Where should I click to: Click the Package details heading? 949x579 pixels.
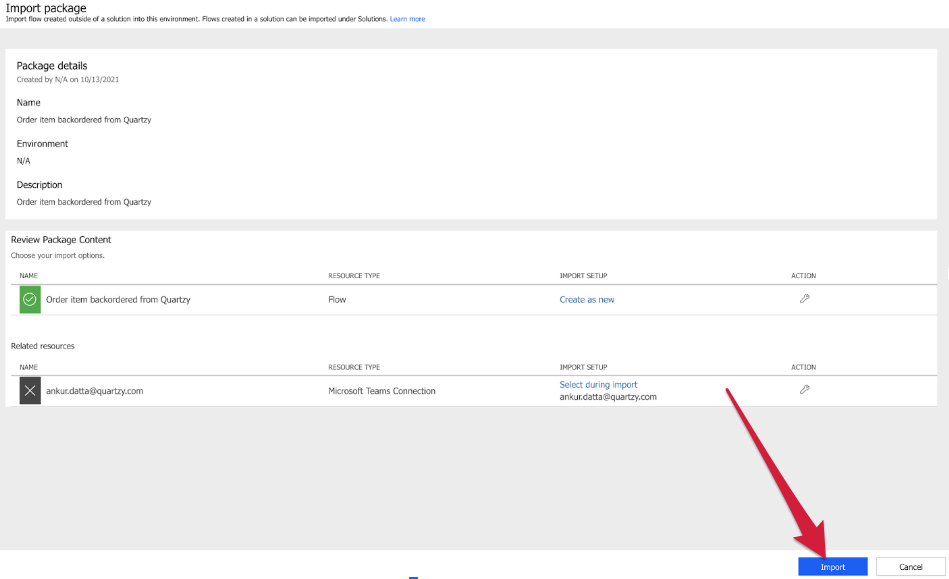(x=51, y=65)
